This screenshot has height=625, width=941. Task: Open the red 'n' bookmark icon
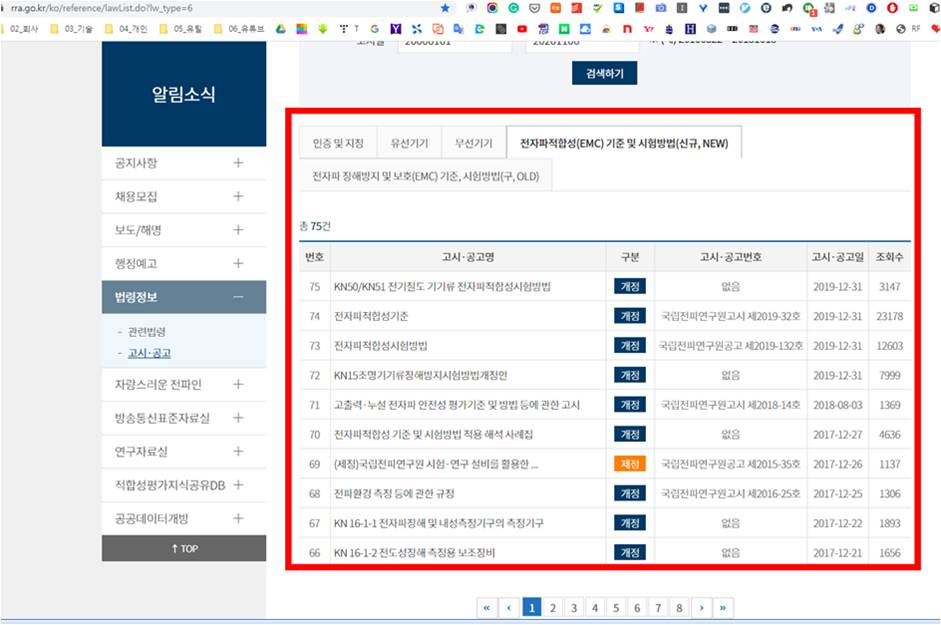pyautogui.click(x=627, y=29)
